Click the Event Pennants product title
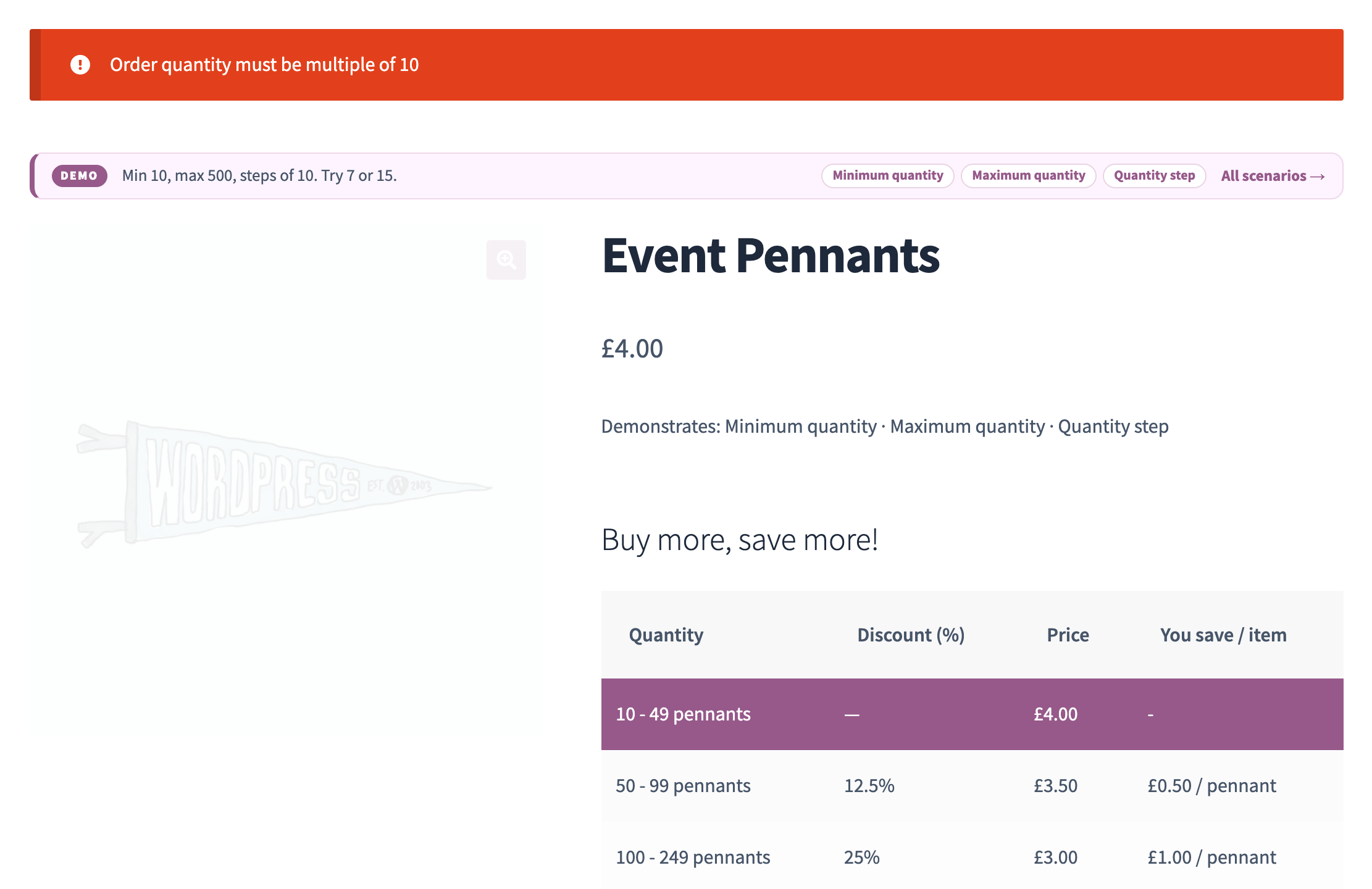Screen dimensions: 1372x889 coord(771,256)
